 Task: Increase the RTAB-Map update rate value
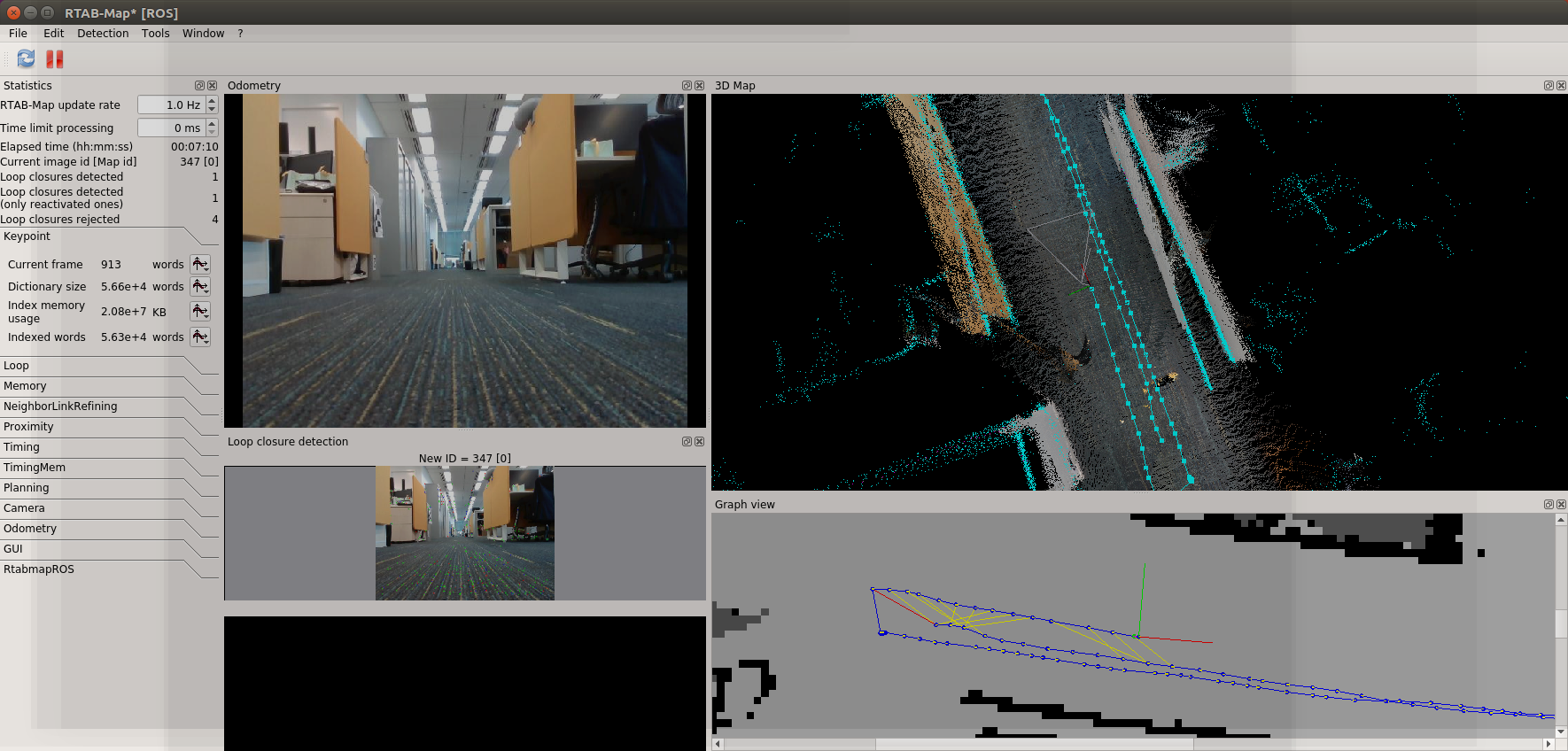(x=212, y=101)
